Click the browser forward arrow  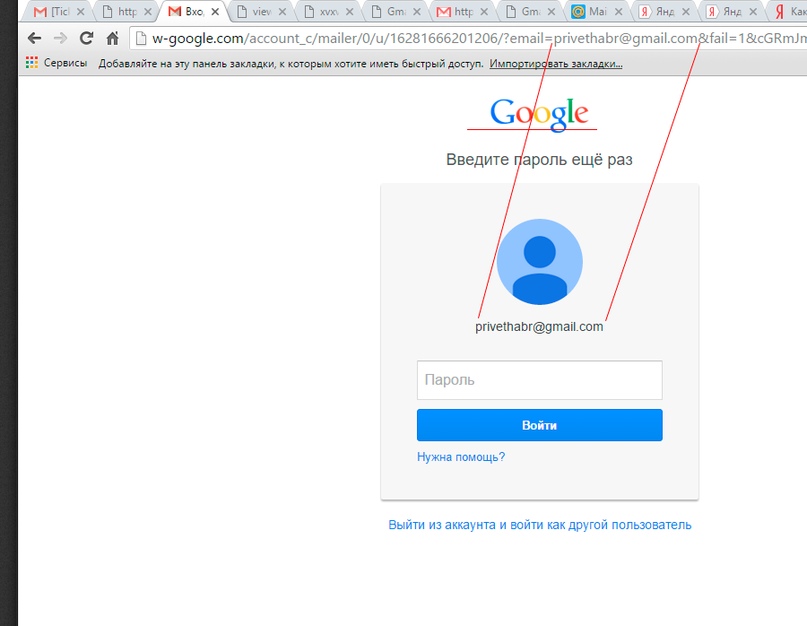point(61,38)
